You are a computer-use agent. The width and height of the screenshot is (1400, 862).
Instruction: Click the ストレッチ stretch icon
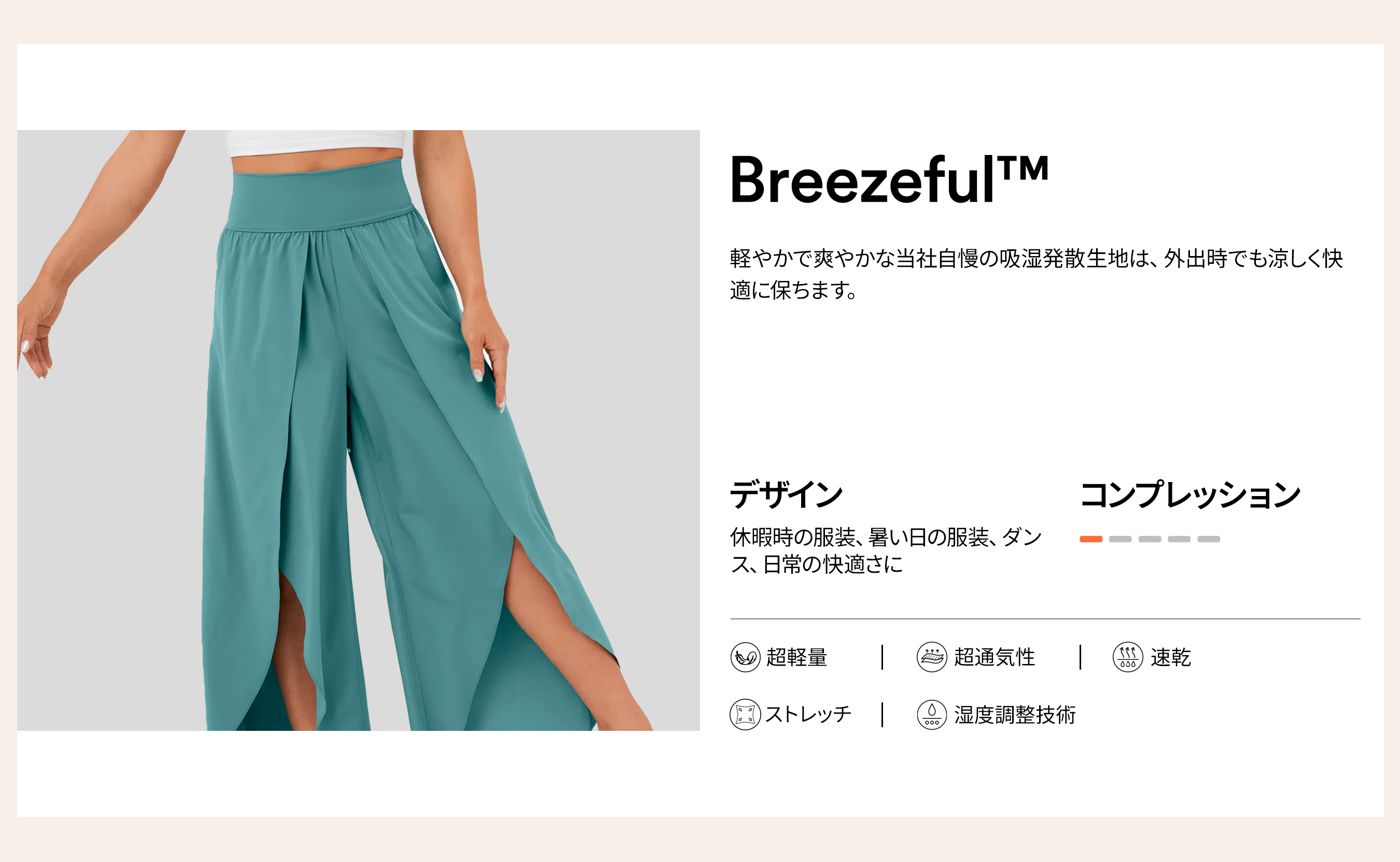pos(745,715)
